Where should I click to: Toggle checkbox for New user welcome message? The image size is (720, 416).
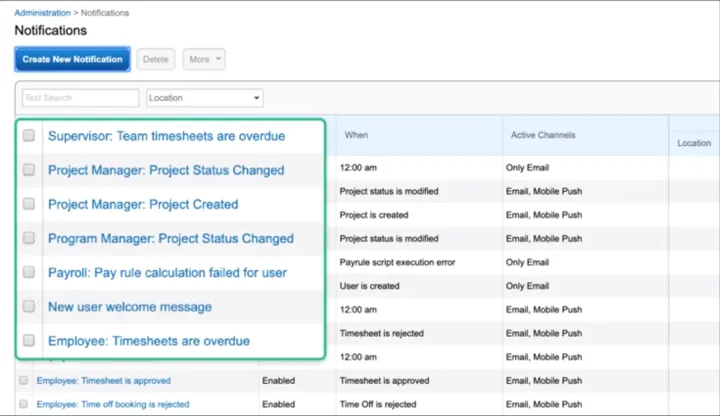click(29, 307)
